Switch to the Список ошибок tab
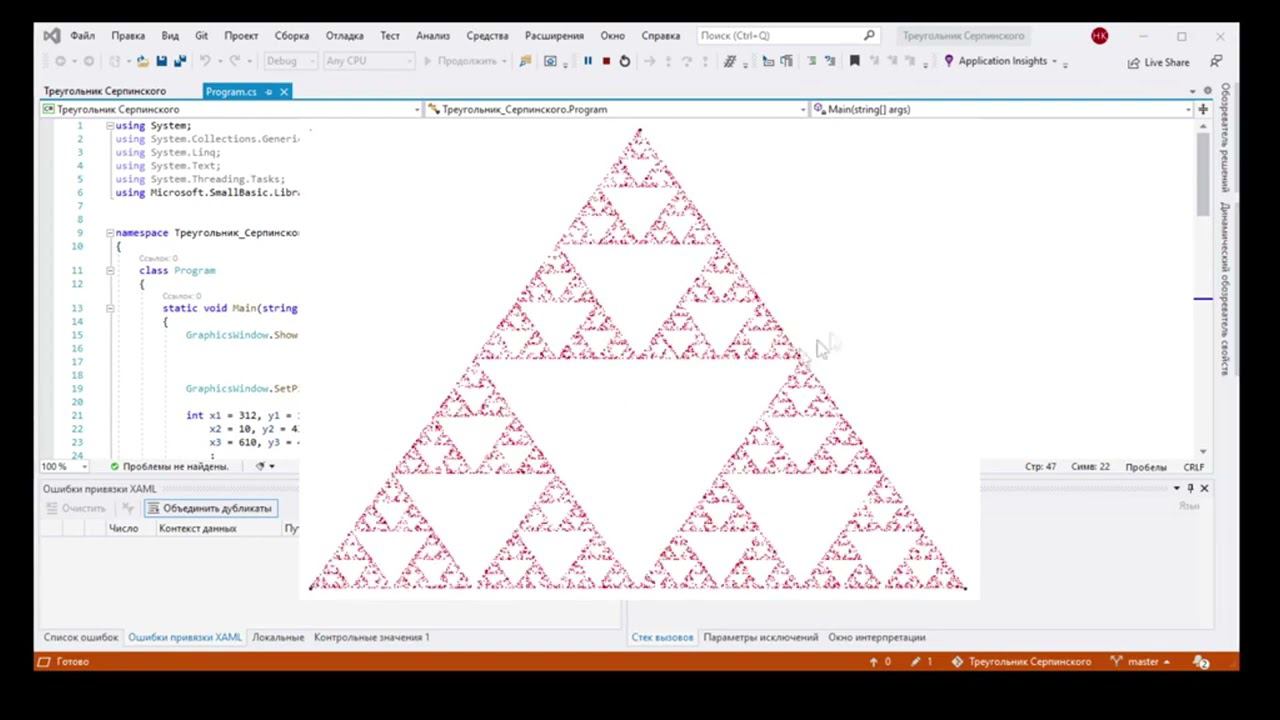Image resolution: width=1280 pixels, height=720 pixels. tap(81, 637)
